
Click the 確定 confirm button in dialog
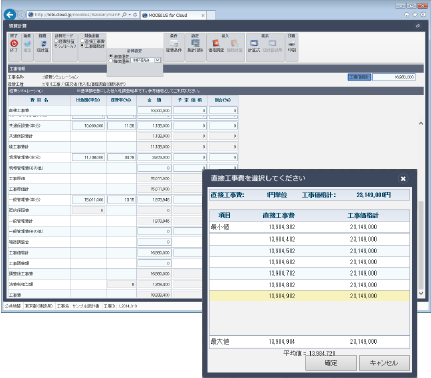pos(331,363)
